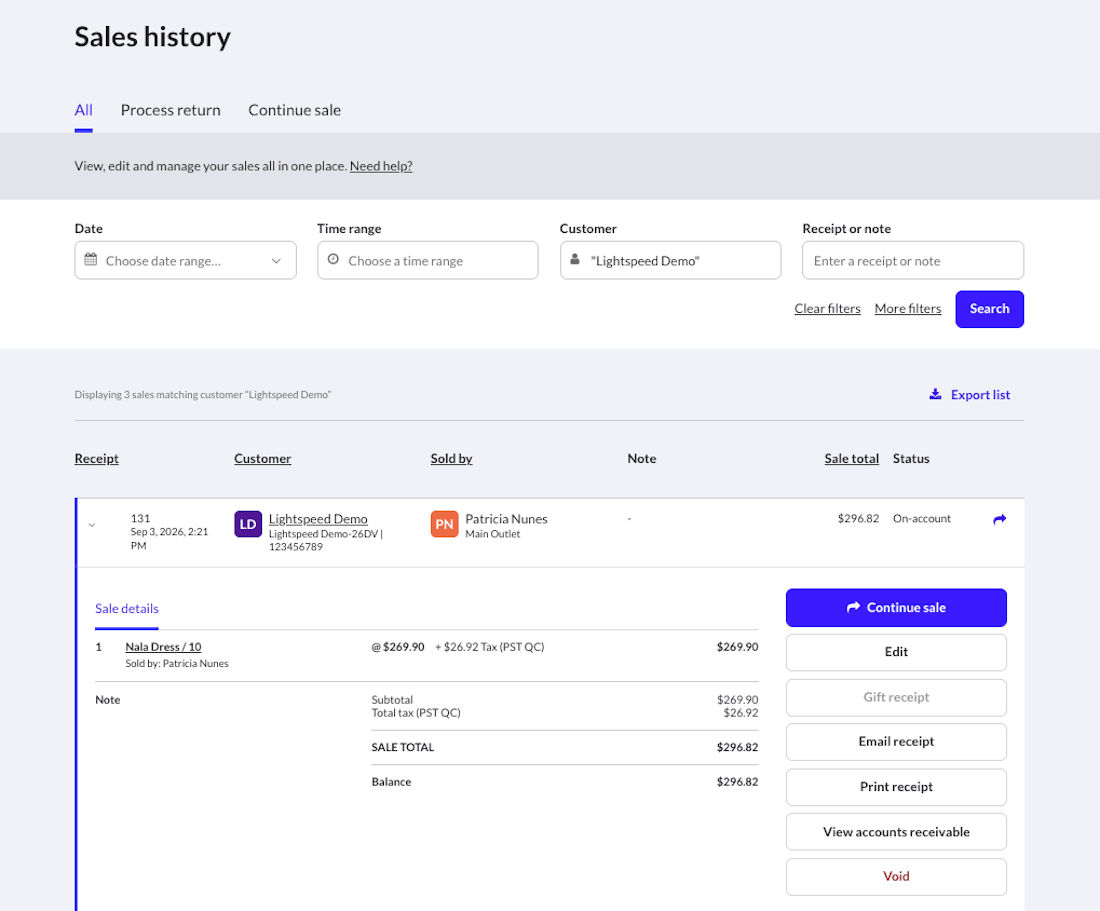
Task: Click the Customer filter input field
Action: 671,260
